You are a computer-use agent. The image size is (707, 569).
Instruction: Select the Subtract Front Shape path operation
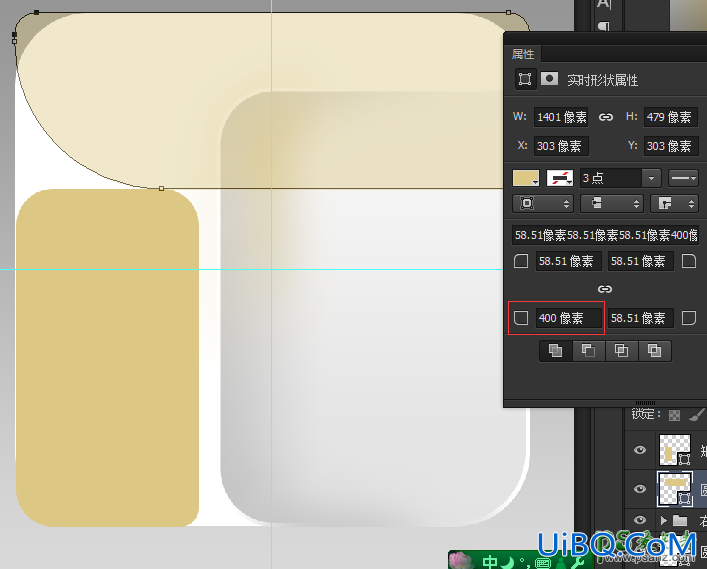pyautogui.click(x=588, y=351)
